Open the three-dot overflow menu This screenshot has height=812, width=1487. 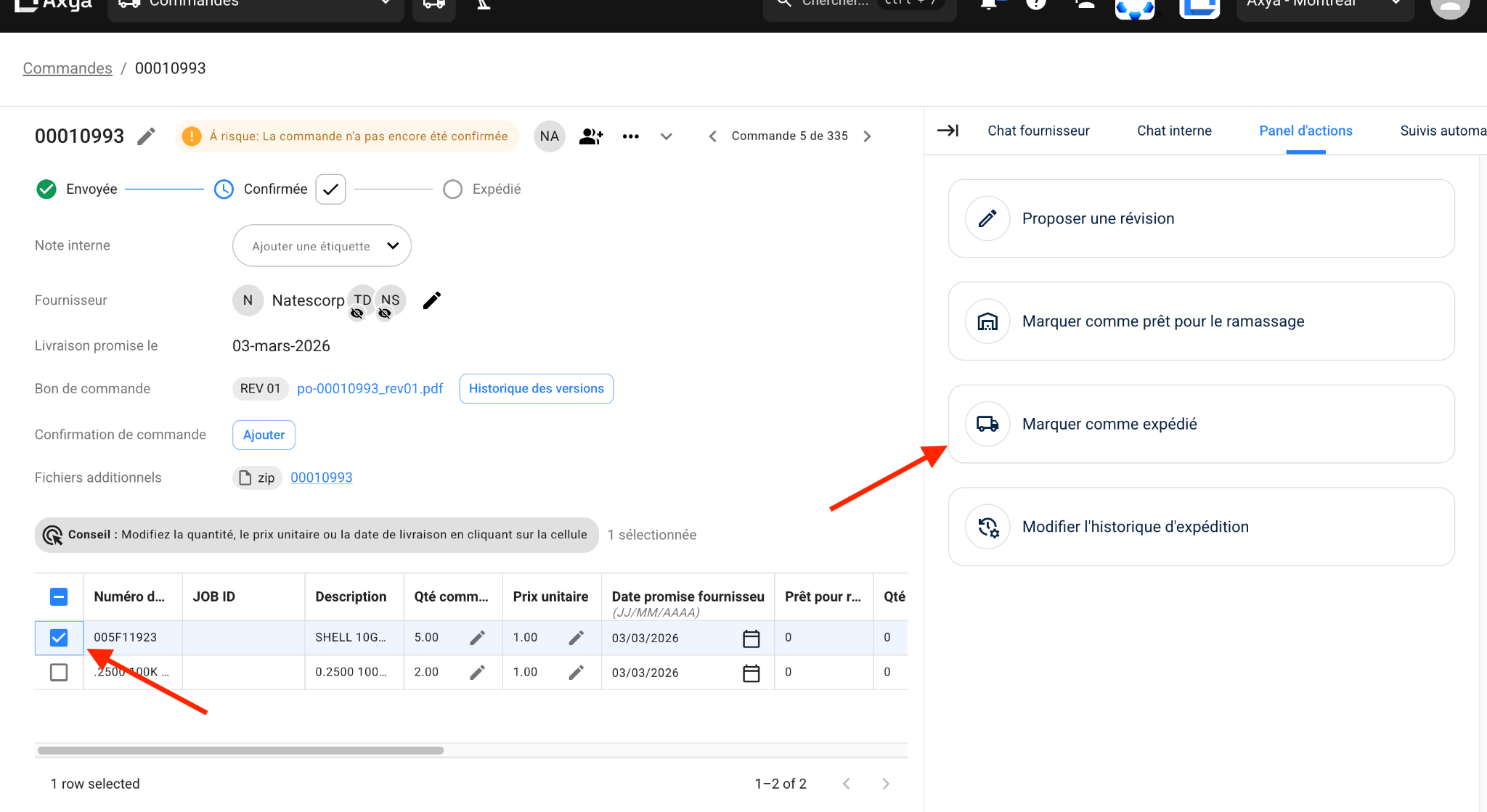tap(630, 136)
